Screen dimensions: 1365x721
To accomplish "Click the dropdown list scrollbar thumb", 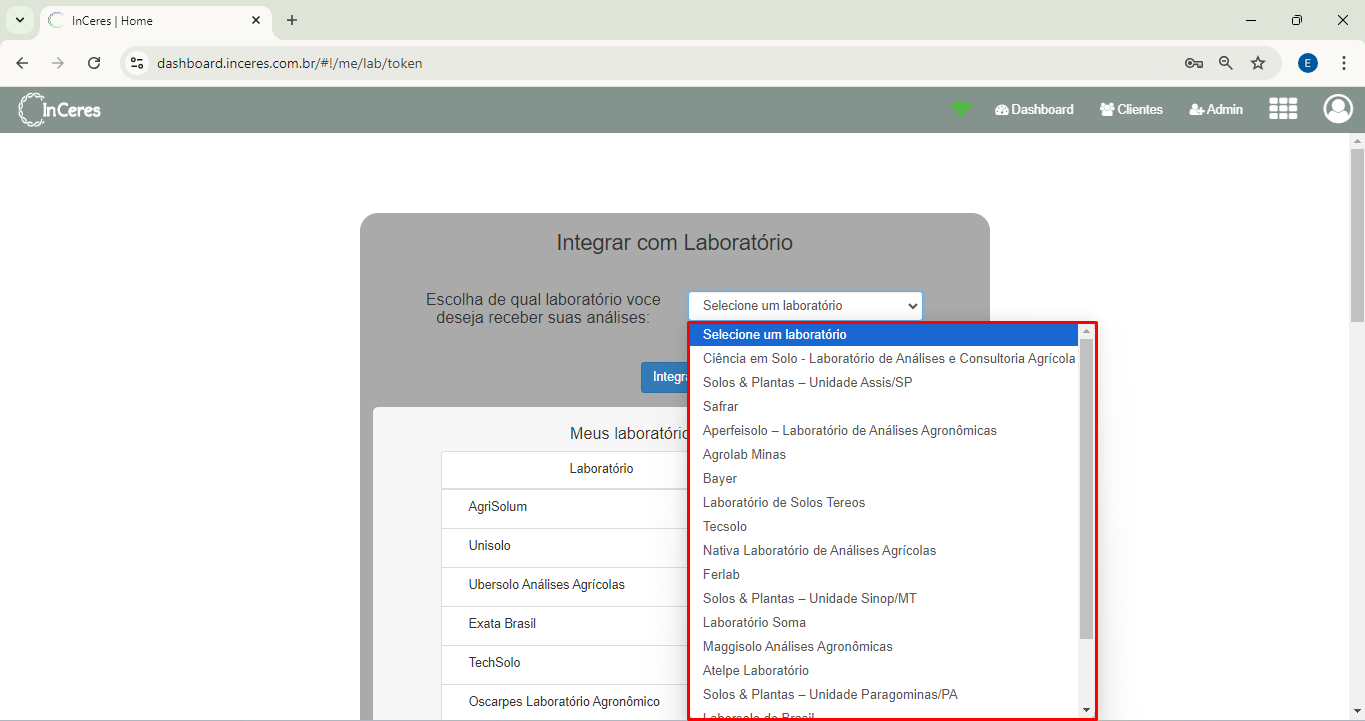I will (x=1087, y=489).
